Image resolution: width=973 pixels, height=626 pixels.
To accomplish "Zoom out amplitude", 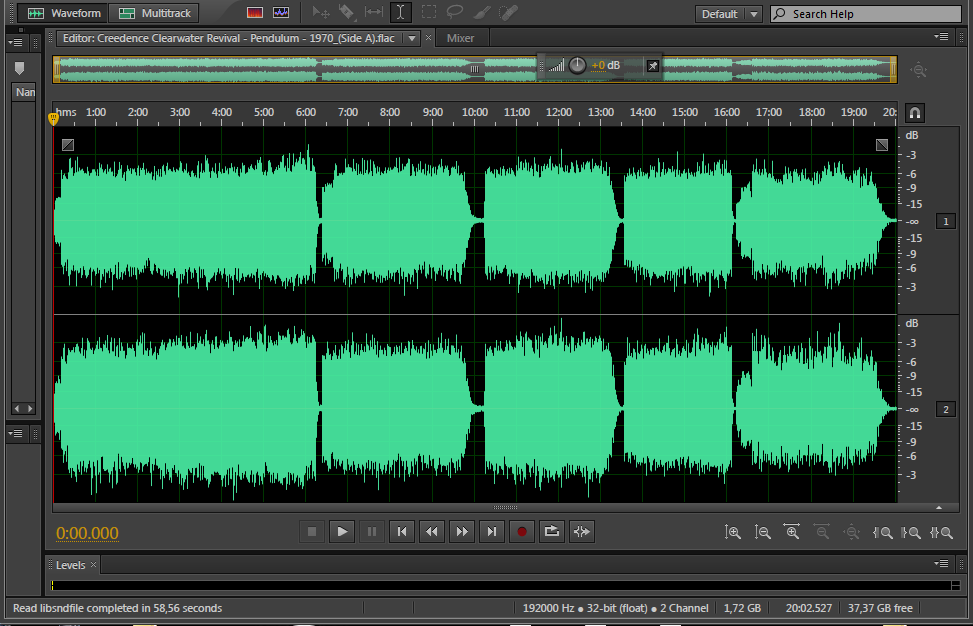I will (x=763, y=532).
